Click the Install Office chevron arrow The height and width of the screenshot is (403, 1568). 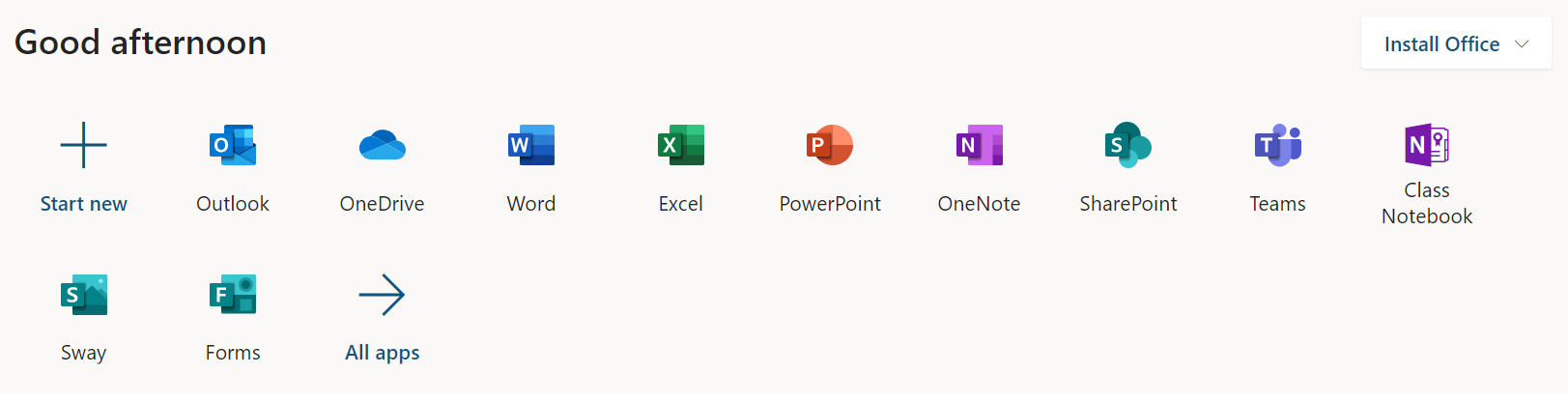[1522, 44]
